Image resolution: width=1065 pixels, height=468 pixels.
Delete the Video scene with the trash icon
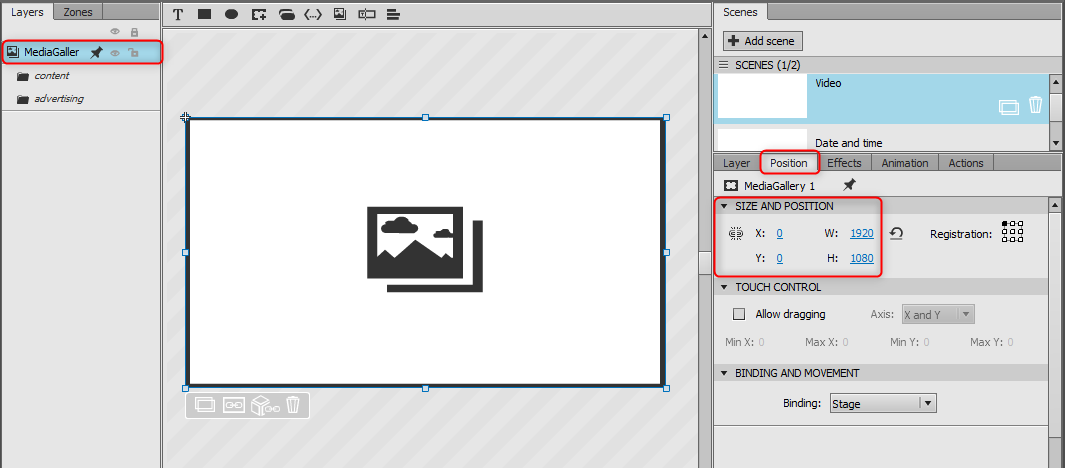pos(1035,105)
